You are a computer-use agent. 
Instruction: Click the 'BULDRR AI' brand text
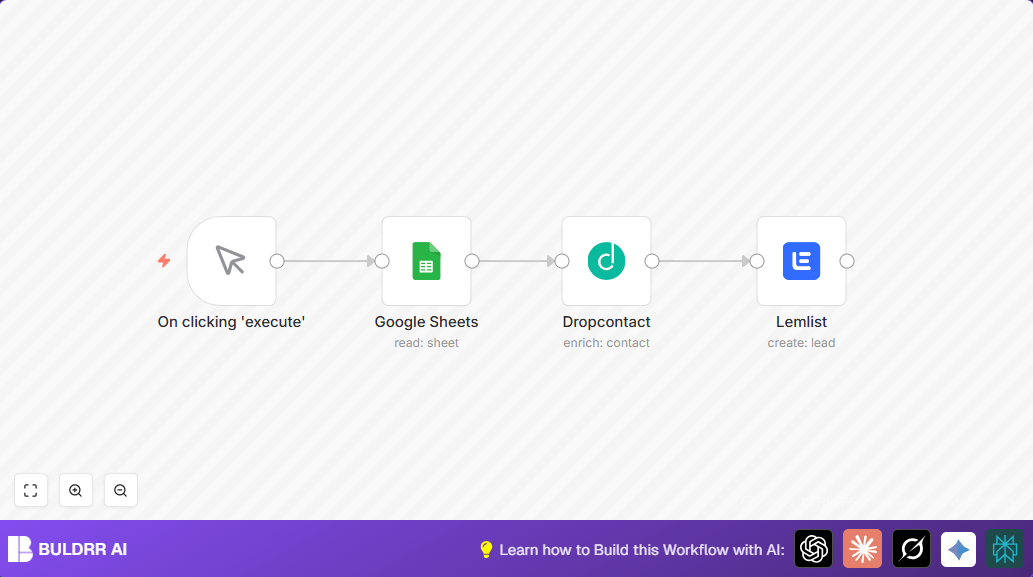[83, 549]
